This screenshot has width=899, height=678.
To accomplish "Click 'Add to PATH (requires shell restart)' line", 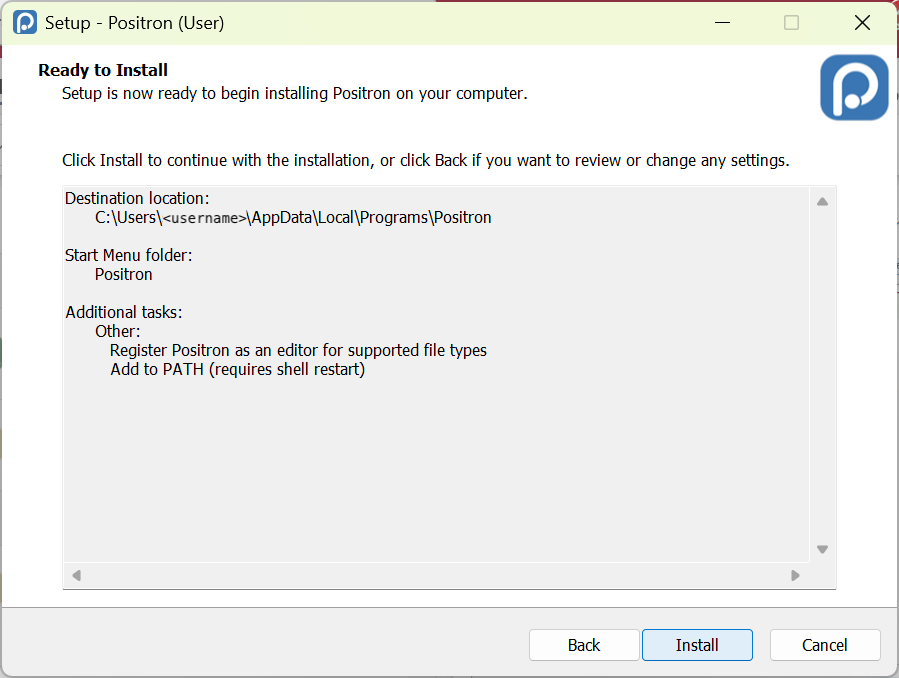I will [237, 369].
